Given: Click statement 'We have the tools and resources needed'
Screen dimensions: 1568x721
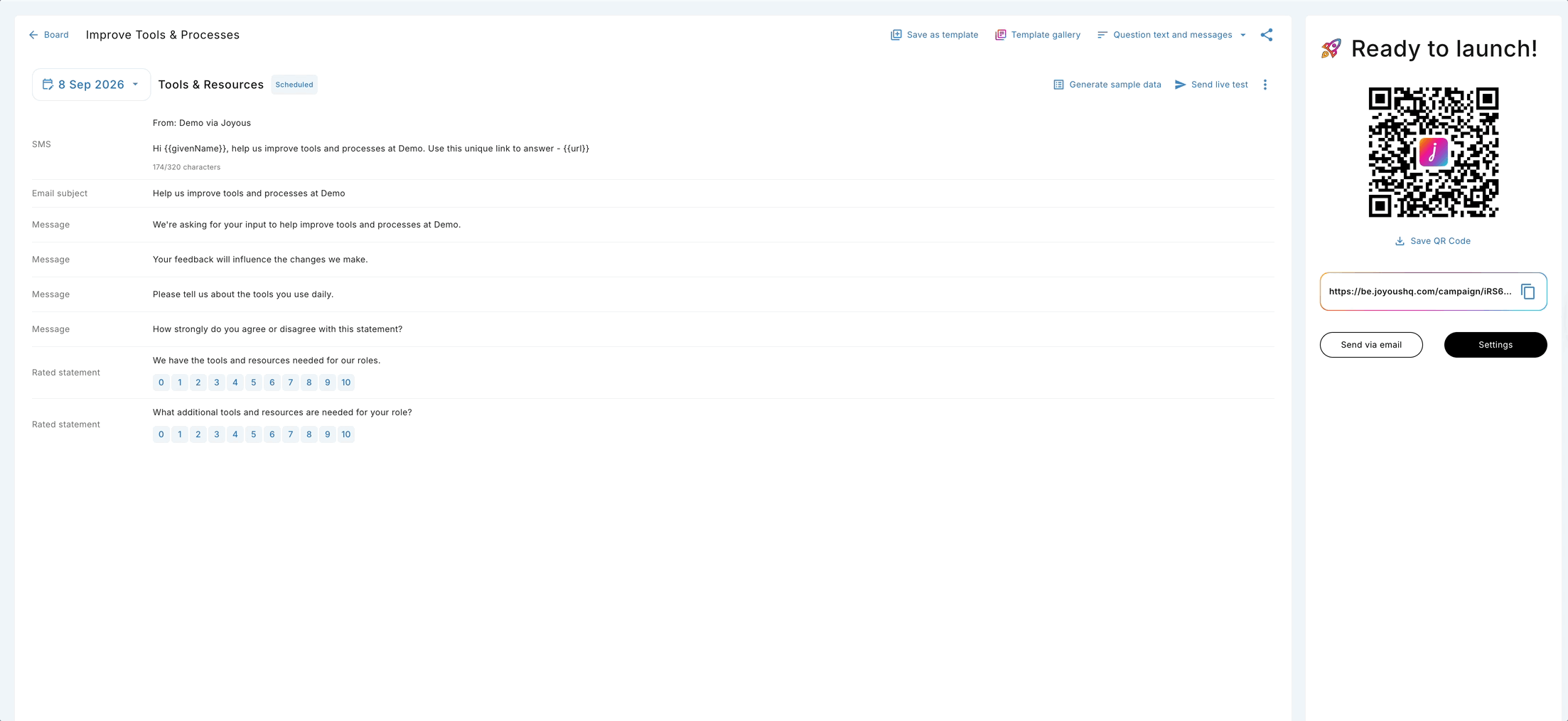Looking at the screenshot, I should tap(267, 360).
